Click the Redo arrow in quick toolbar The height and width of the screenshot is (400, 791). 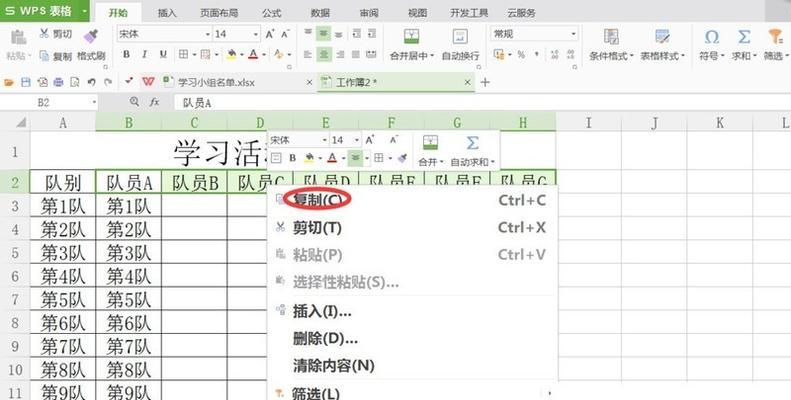pyautogui.click(x=107, y=82)
